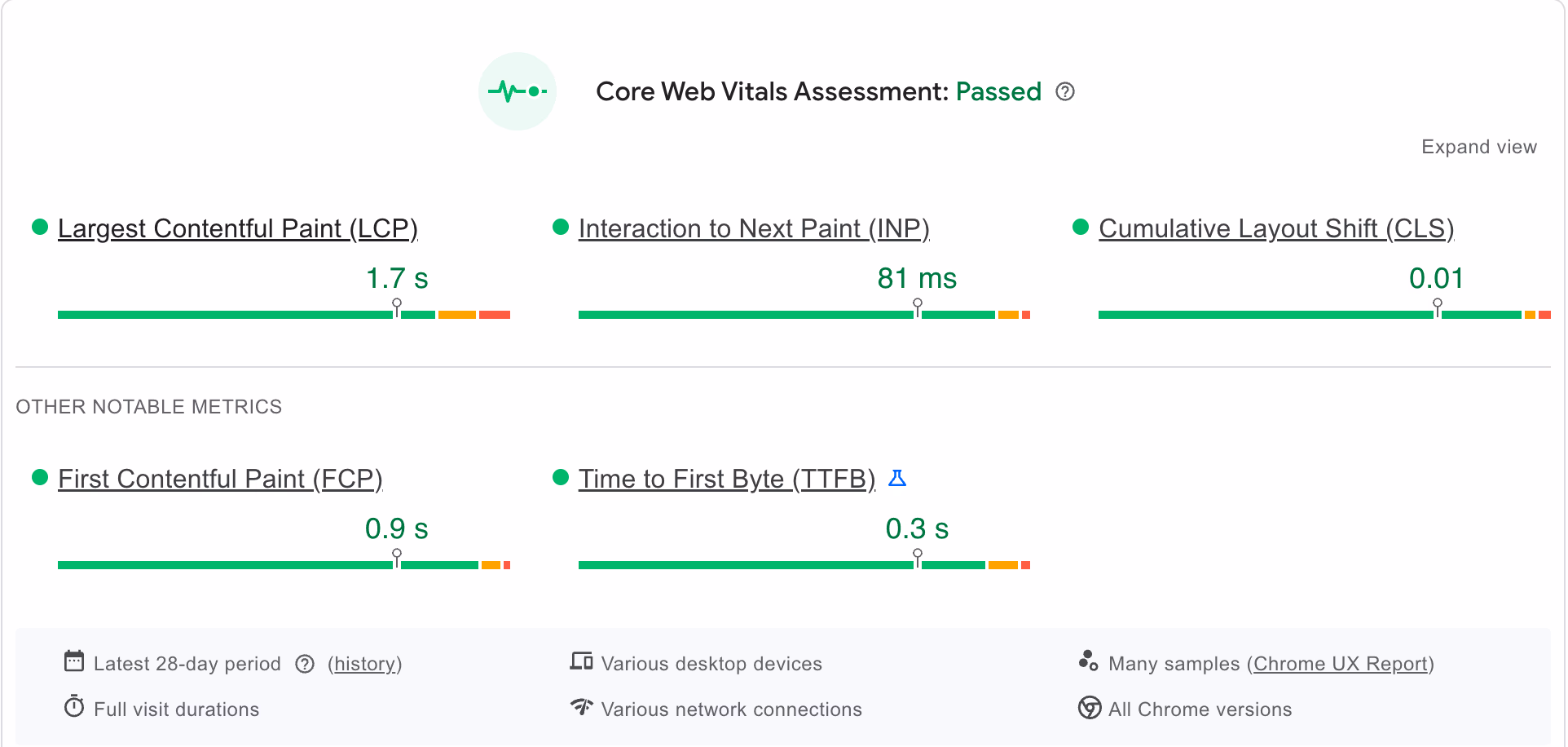Open Expand view
This screenshot has width=1568, height=747.
(x=1479, y=147)
